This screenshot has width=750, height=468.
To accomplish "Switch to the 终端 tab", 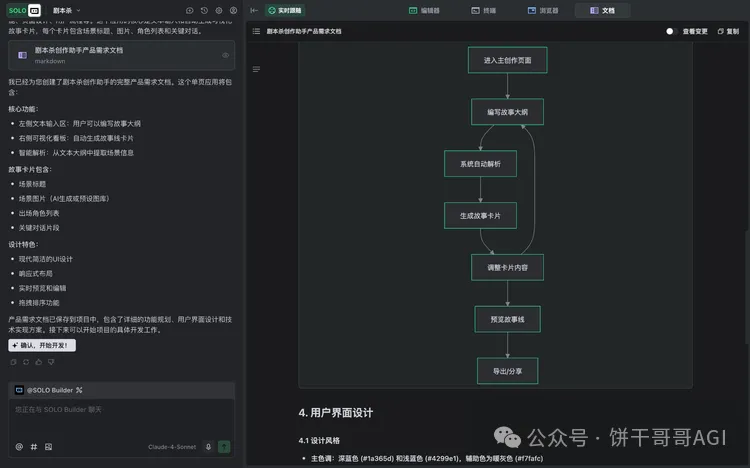I will tap(484, 11).
